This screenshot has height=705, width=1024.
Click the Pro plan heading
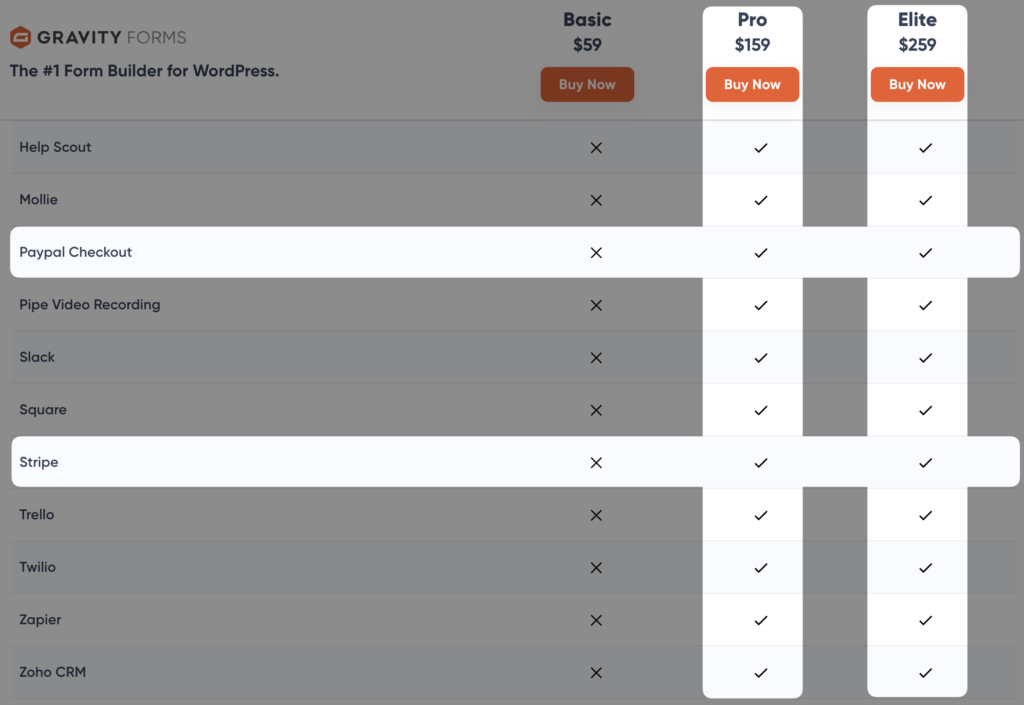pos(752,20)
